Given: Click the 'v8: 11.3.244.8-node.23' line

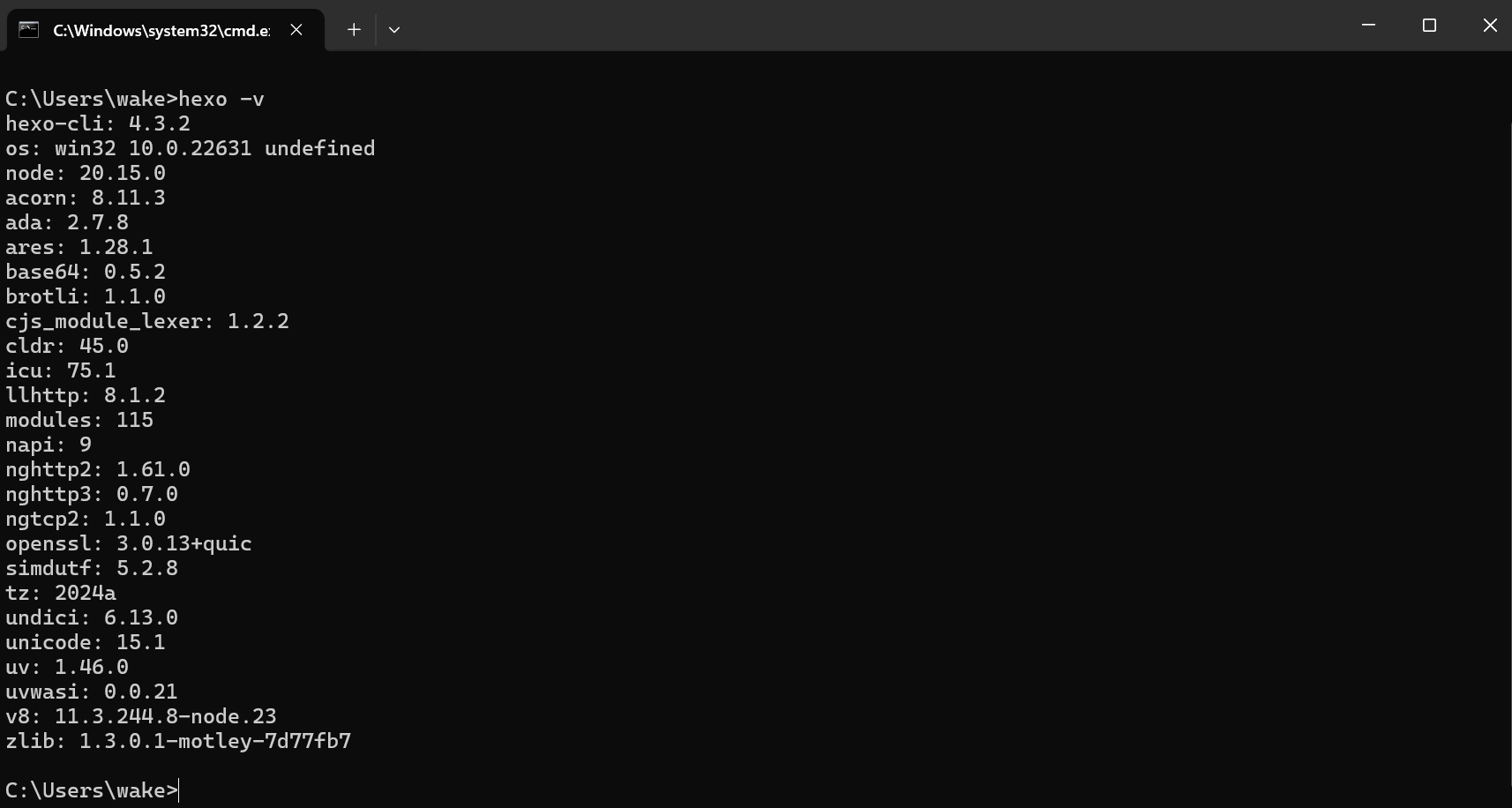Looking at the screenshot, I should tap(141, 716).
